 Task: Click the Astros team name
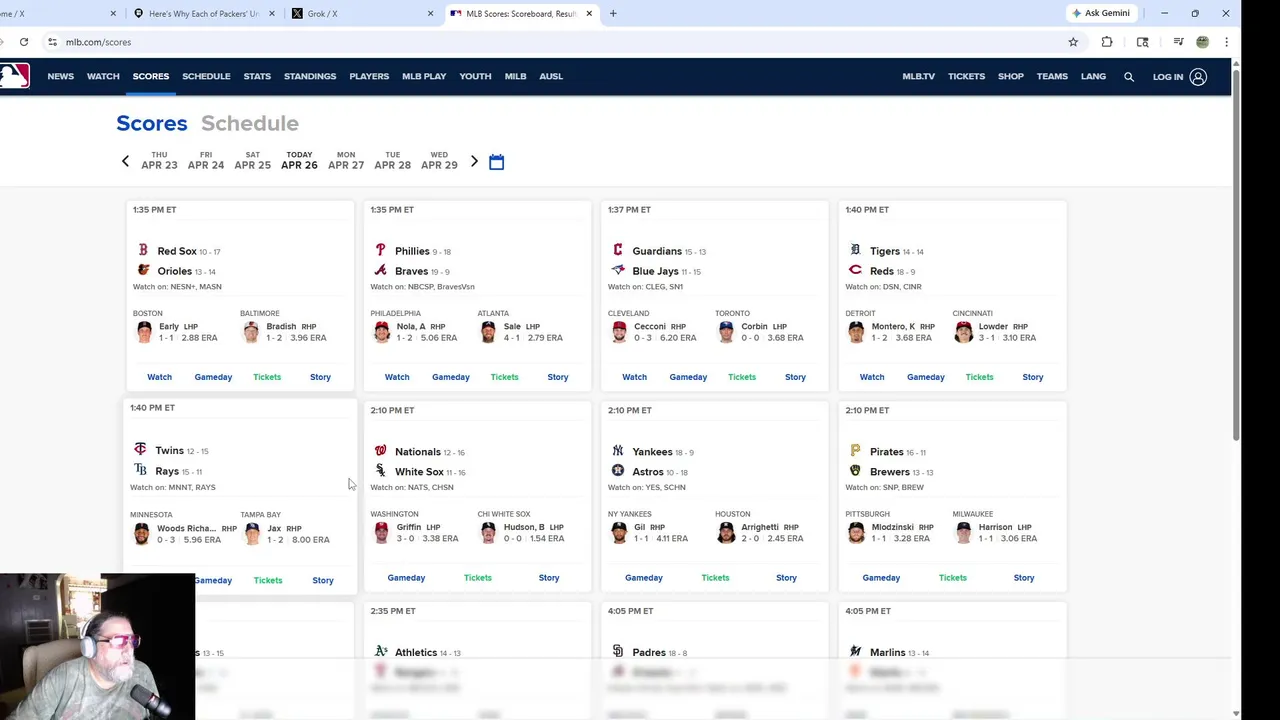pyautogui.click(x=648, y=471)
